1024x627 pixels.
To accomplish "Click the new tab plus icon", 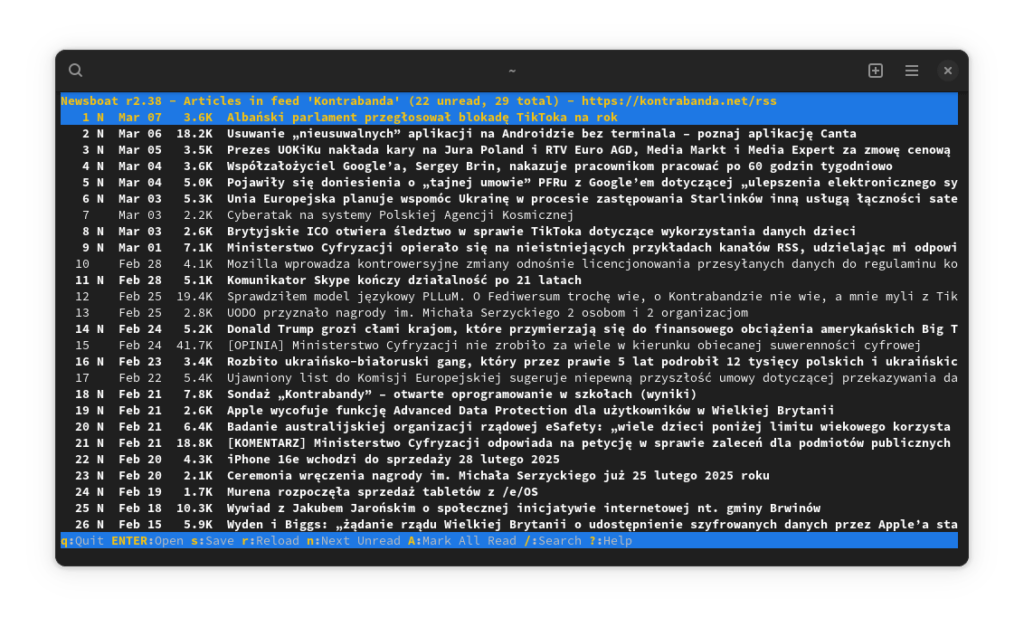I will (876, 71).
